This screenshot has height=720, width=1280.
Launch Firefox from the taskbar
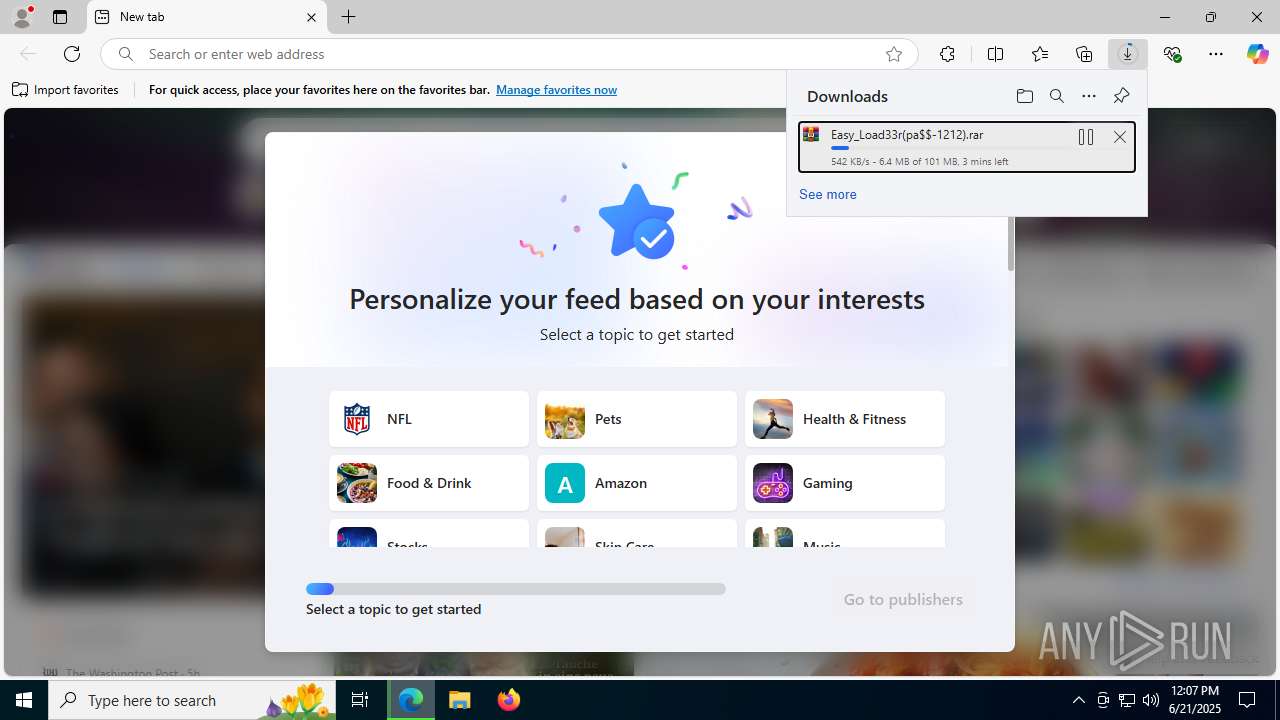[x=509, y=700]
